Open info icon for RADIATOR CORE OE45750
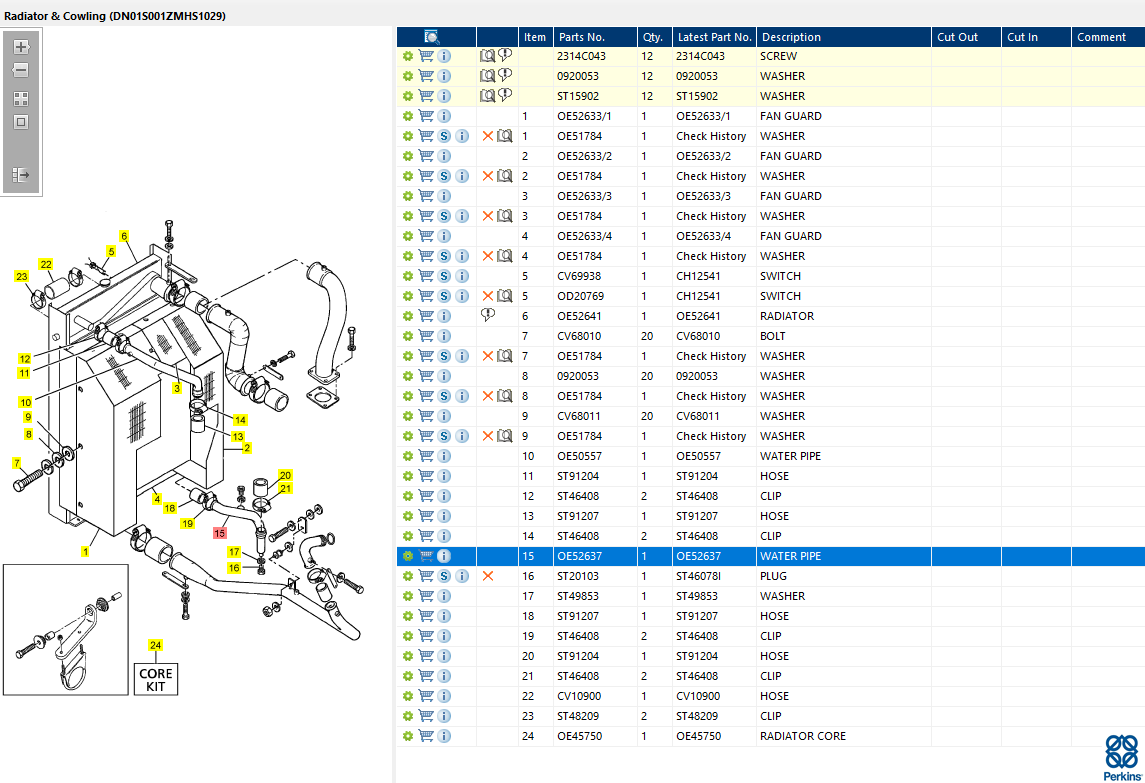The width and height of the screenshot is (1145, 783). [444, 736]
